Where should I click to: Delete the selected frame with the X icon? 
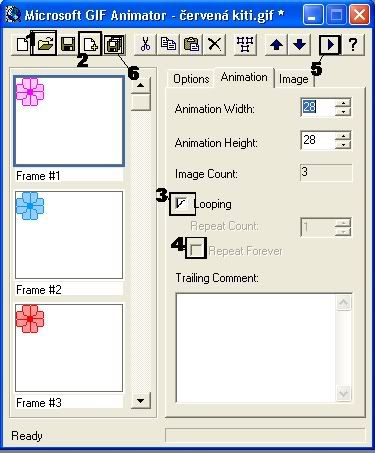[x=214, y=44]
